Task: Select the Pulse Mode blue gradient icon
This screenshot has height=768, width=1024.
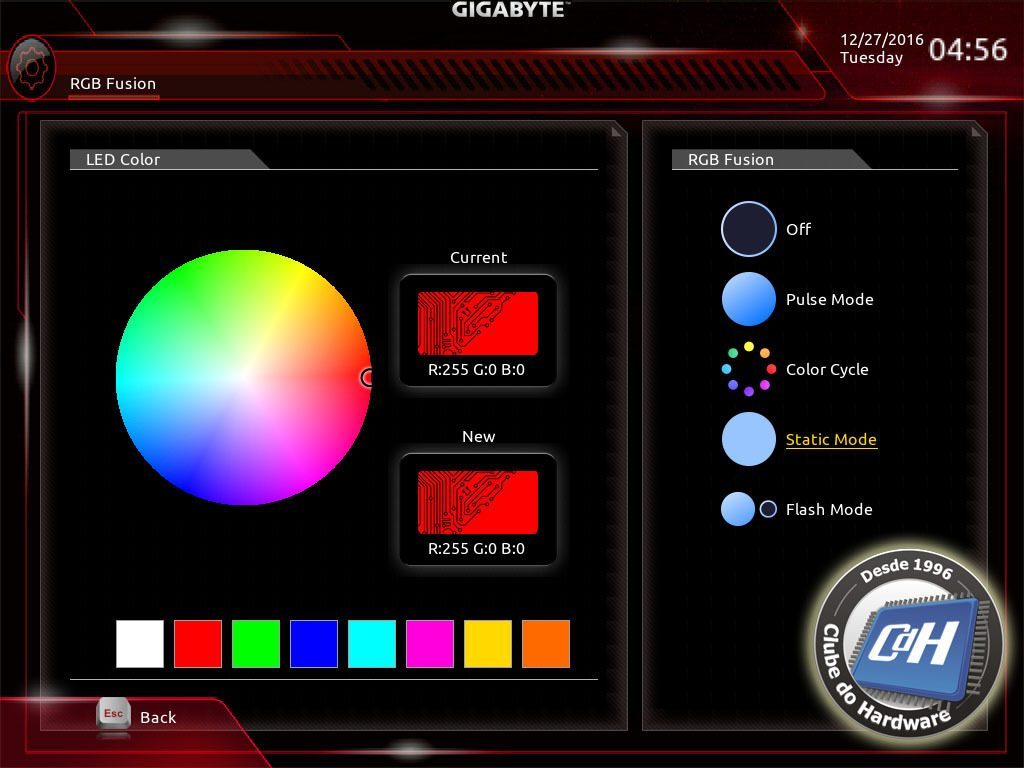Action: pyautogui.click(x=748, y=299)
